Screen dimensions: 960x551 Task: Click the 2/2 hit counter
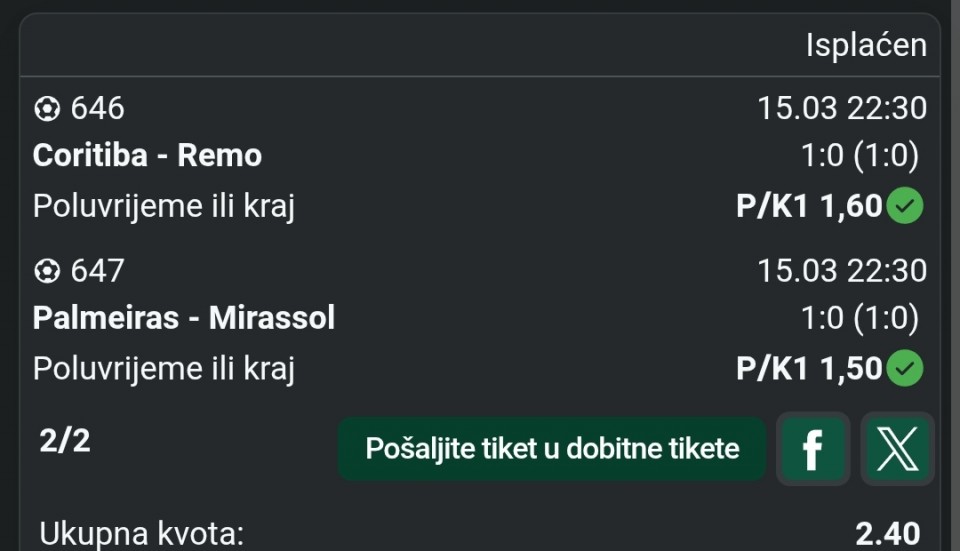pyautogui.click(x=65, y=441)
